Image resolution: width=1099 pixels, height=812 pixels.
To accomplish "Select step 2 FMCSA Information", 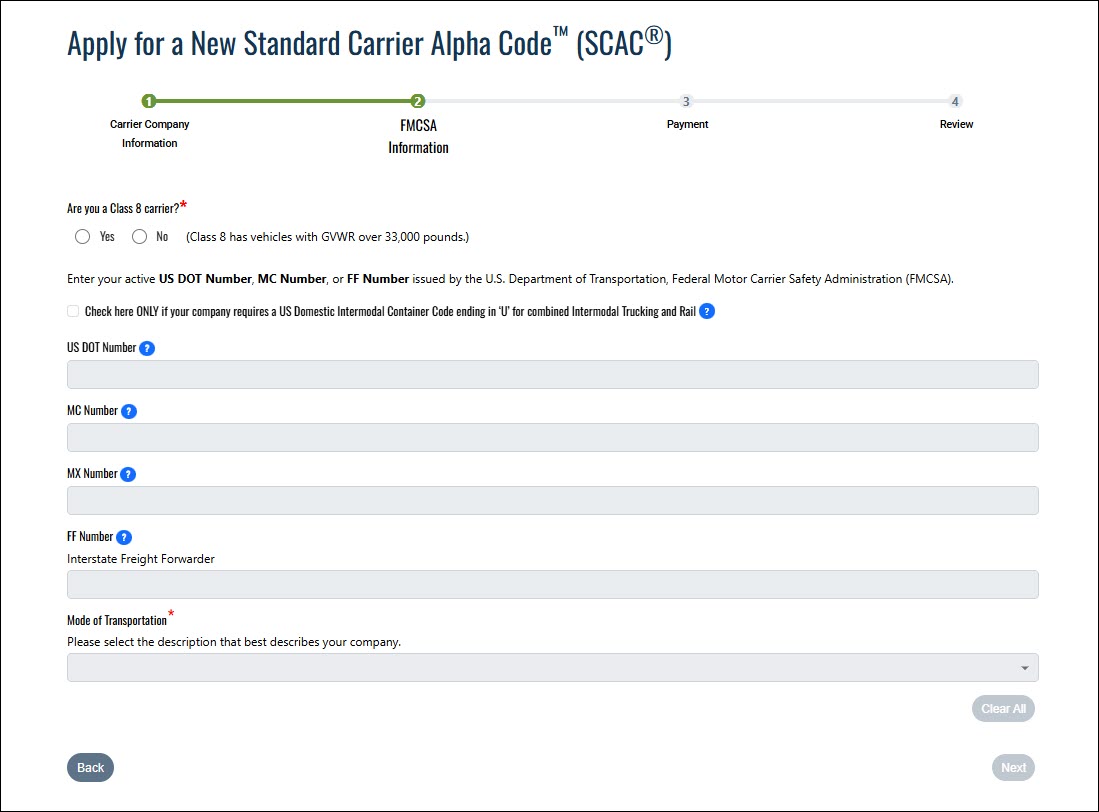I will coord(418,101).
